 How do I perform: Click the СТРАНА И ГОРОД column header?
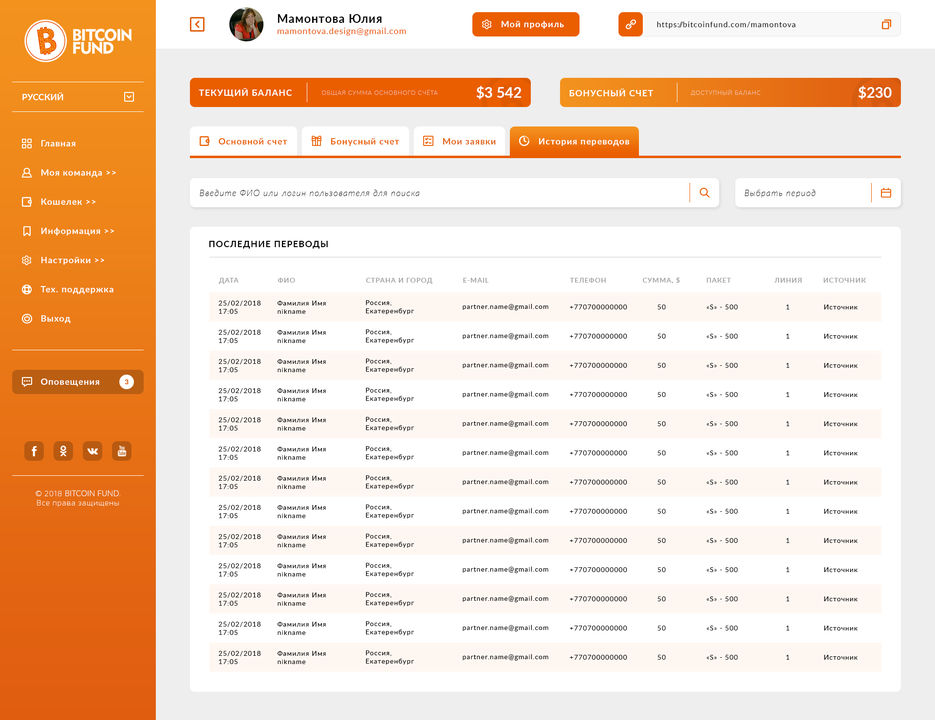click(x=399, y=280)
